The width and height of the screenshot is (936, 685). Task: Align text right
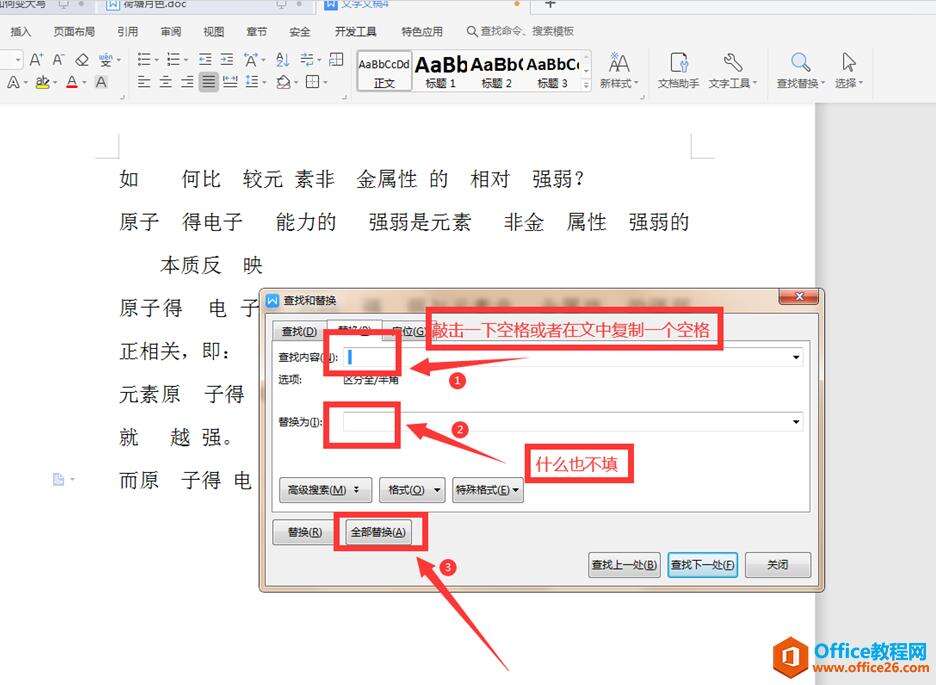pos(187,82)
